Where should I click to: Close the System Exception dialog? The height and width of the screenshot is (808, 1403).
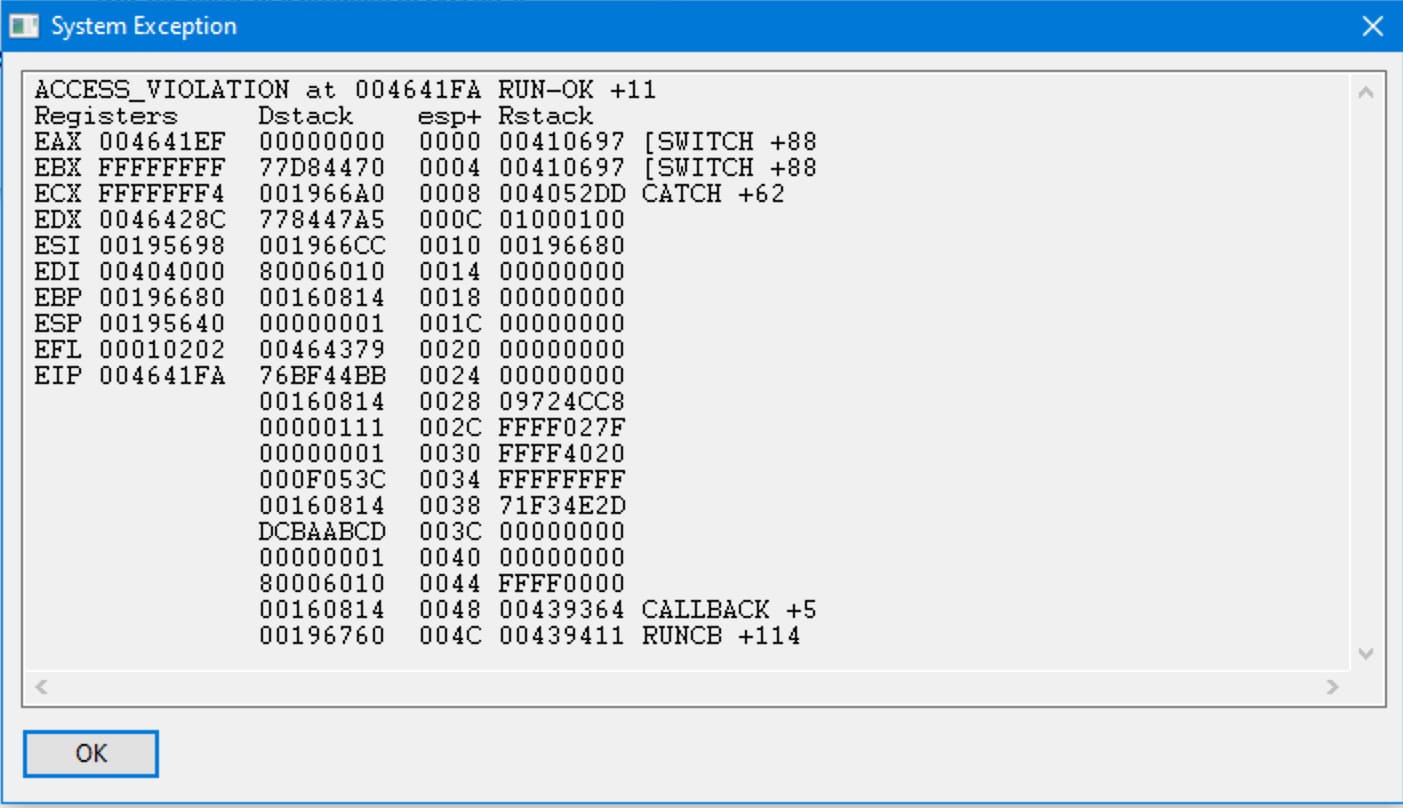(x=1373, y=27)
